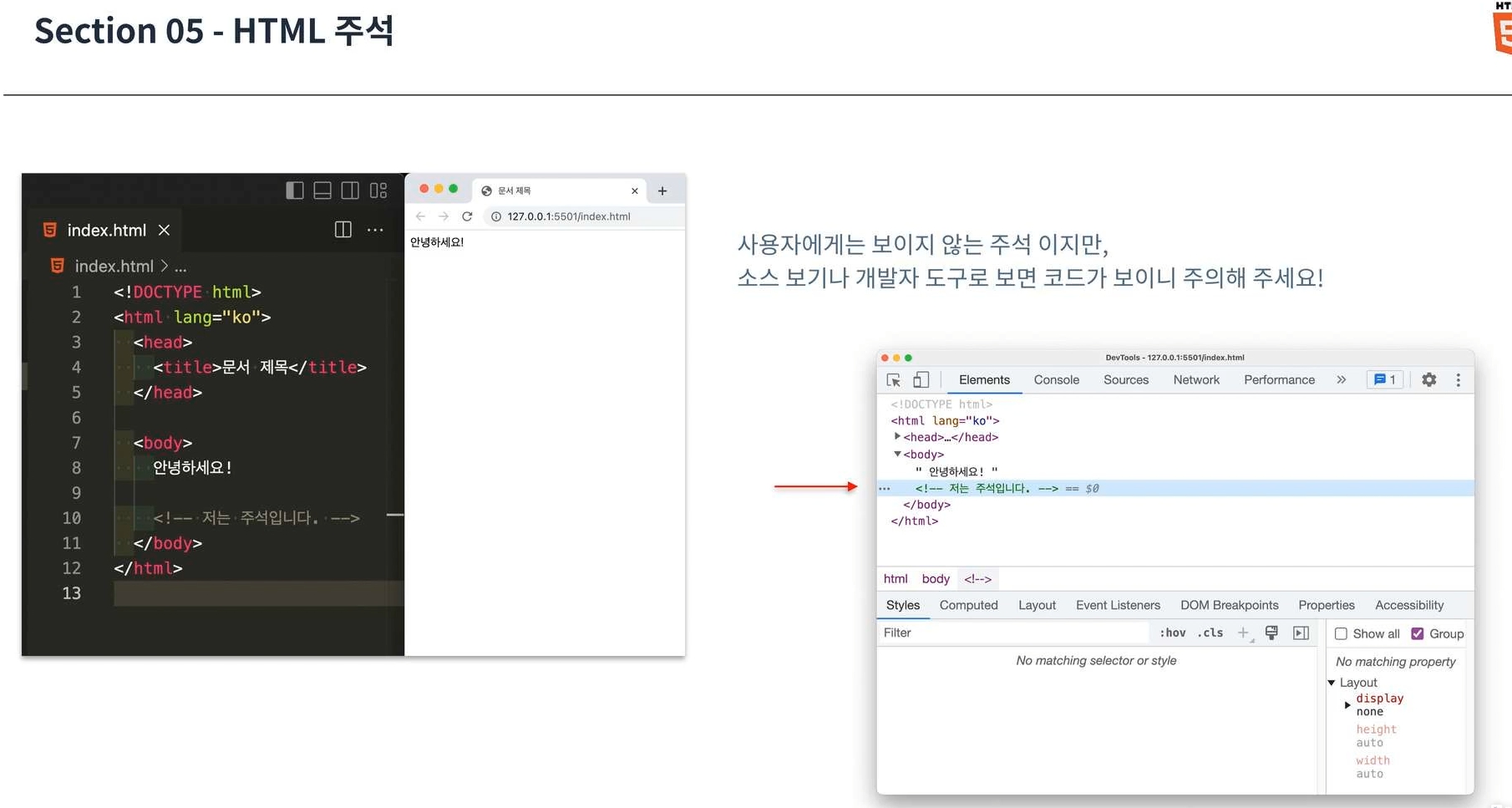
Task: Add a new style rule
Action: click(x=1244, y=633)
